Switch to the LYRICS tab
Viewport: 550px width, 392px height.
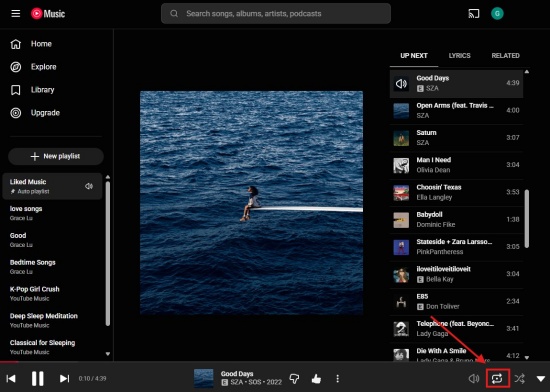[460, 55]
